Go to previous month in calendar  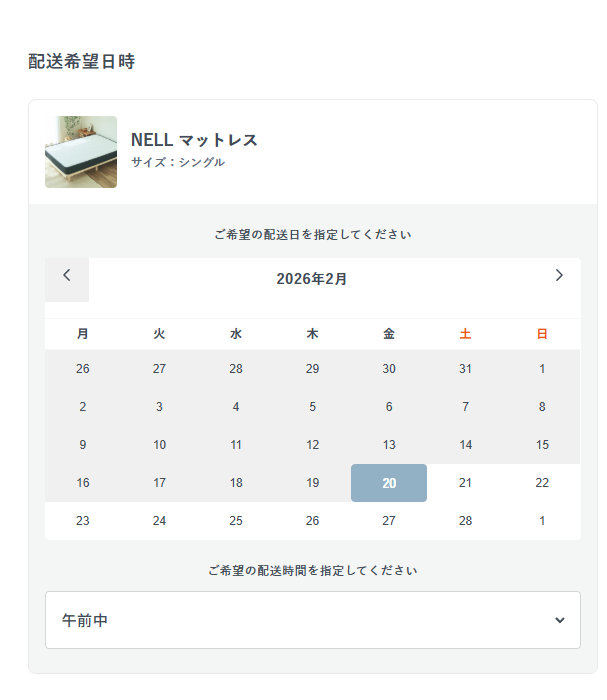coord(67,277)
